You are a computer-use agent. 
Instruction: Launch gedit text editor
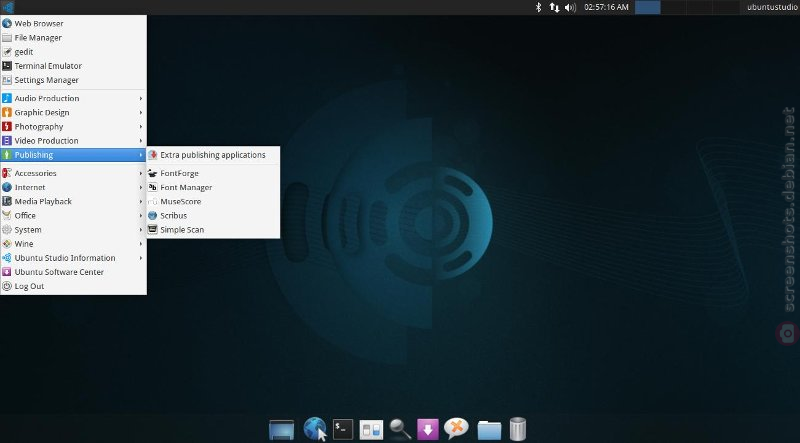coord(73,52)
